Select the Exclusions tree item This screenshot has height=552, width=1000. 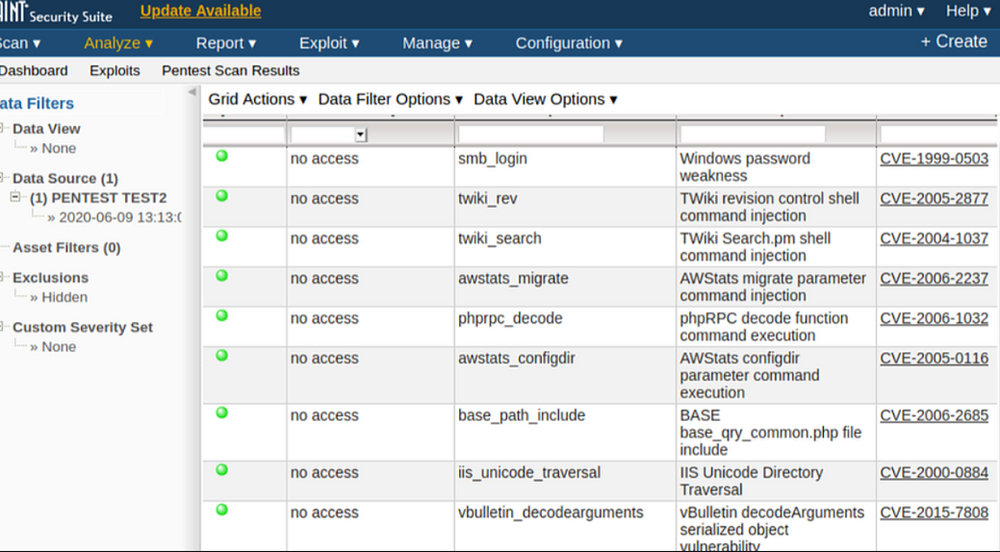50,278
